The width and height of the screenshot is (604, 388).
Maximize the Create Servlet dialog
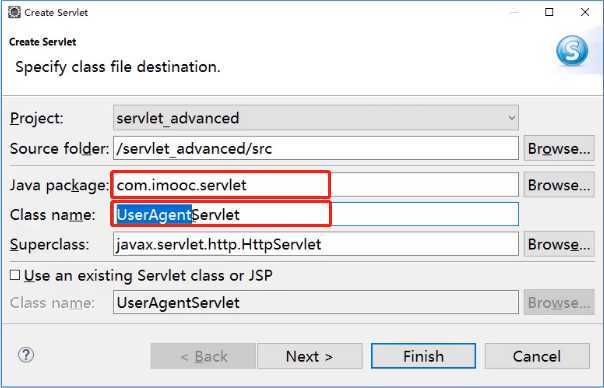(x=549, y=12)
